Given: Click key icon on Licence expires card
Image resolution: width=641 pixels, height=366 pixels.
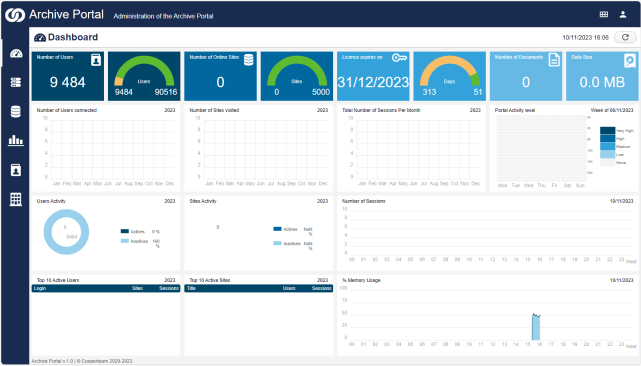Looking at the screenshot, I should pyautogui.click(x=399, y=58).
